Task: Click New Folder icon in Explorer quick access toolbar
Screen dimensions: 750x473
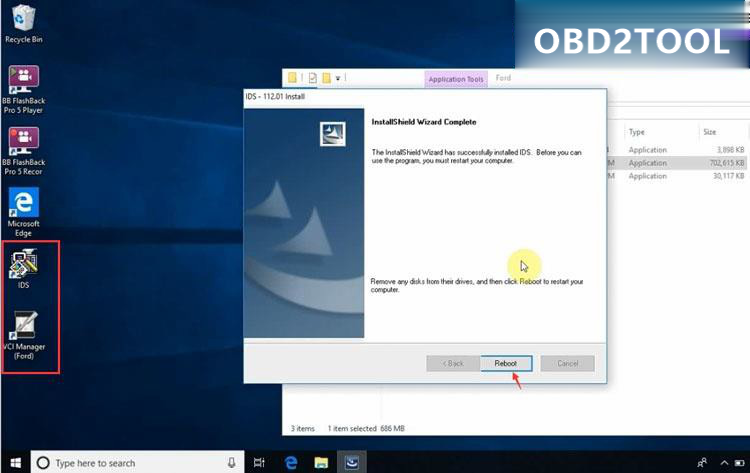Action: click(326, 77)
